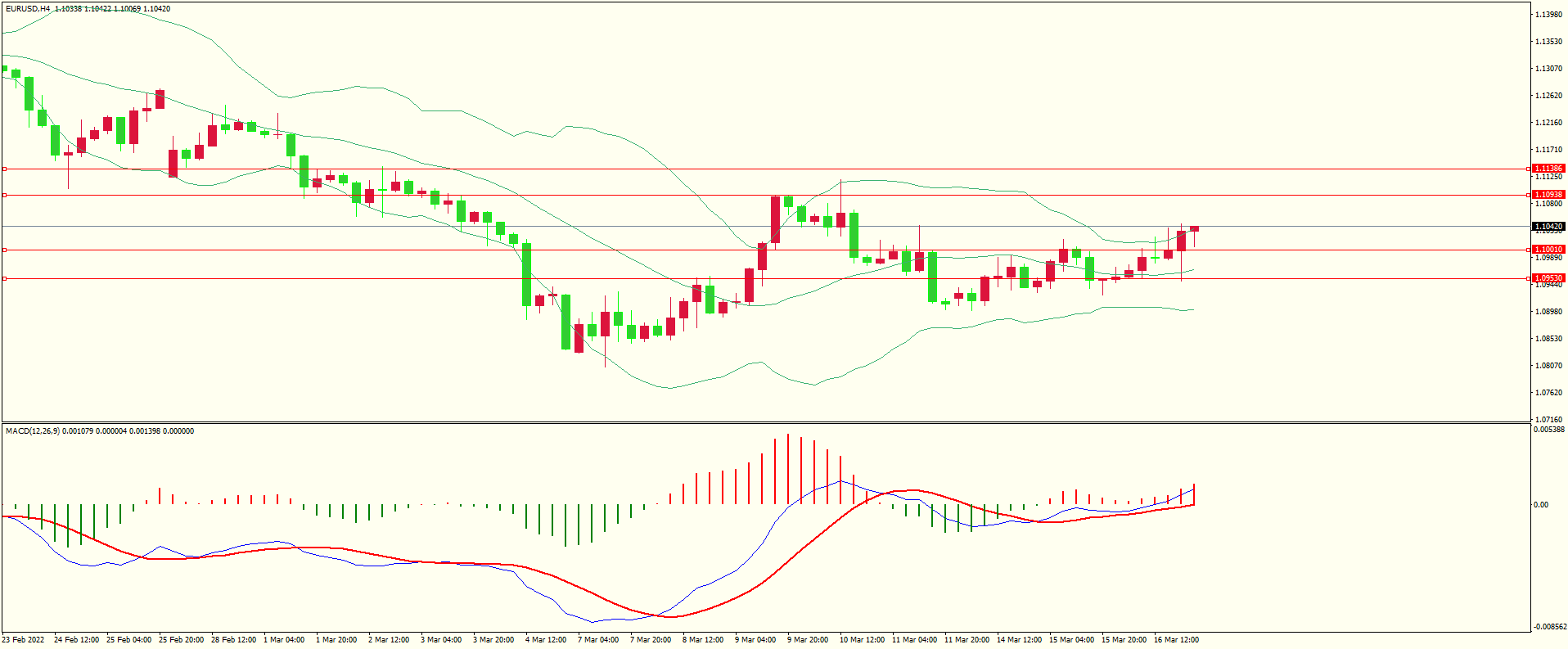Click the 1.08530 price scale value
1568x649 pixels.
click(1548, 339)
